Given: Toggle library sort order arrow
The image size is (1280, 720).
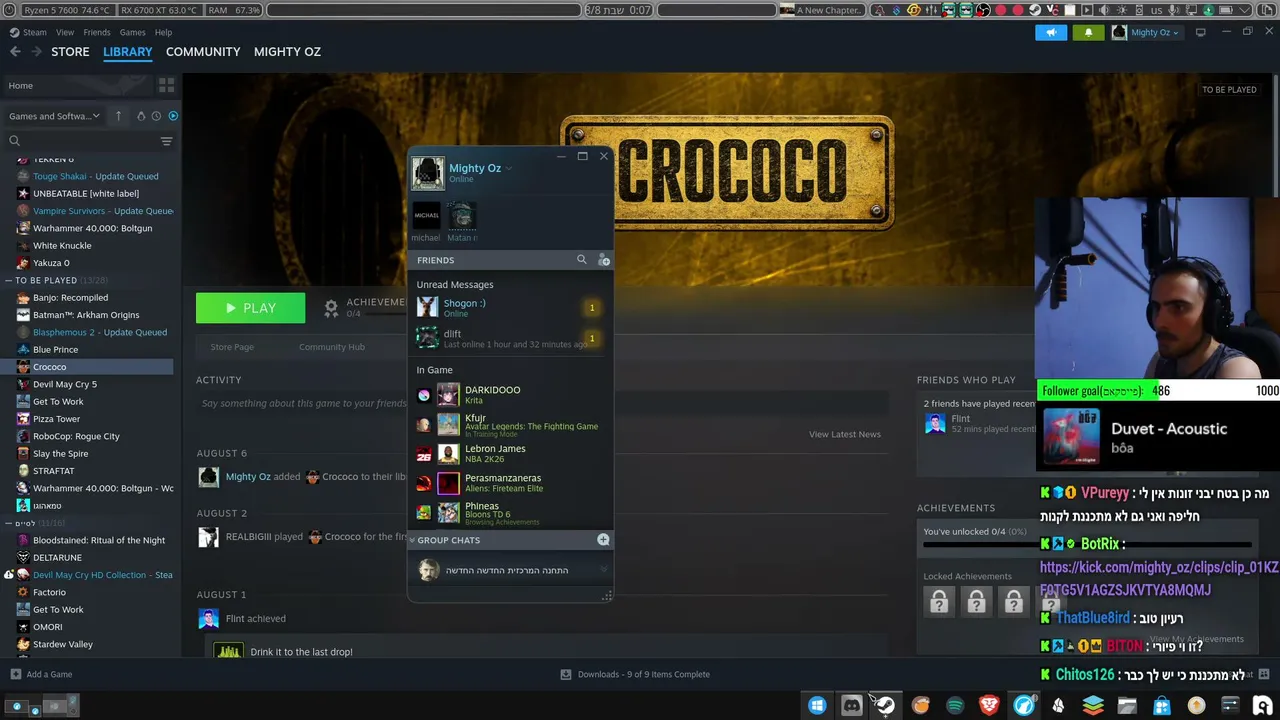Looking at the screenshot, I should coord(118,116).
